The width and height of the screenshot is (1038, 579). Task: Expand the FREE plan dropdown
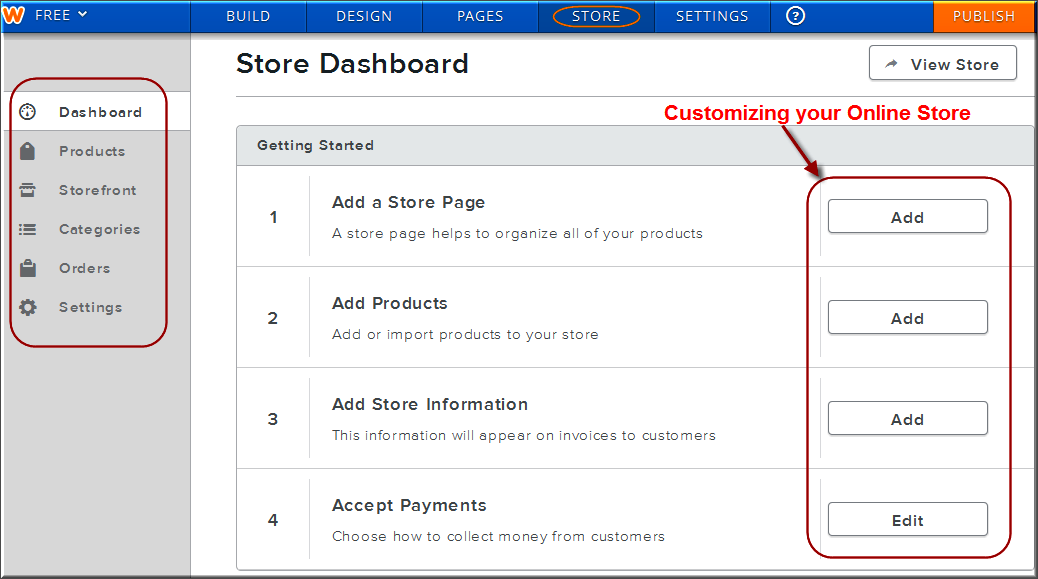61,15
